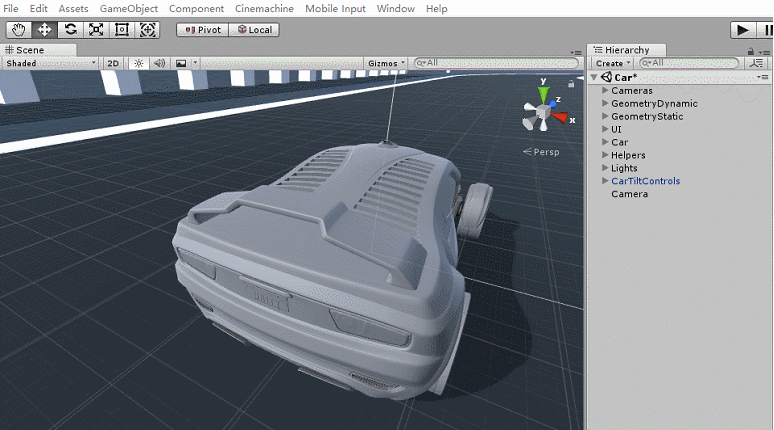This screenshot has height=430, width=774.
Task: Expand the Lights object
Action: click(605, 168)
